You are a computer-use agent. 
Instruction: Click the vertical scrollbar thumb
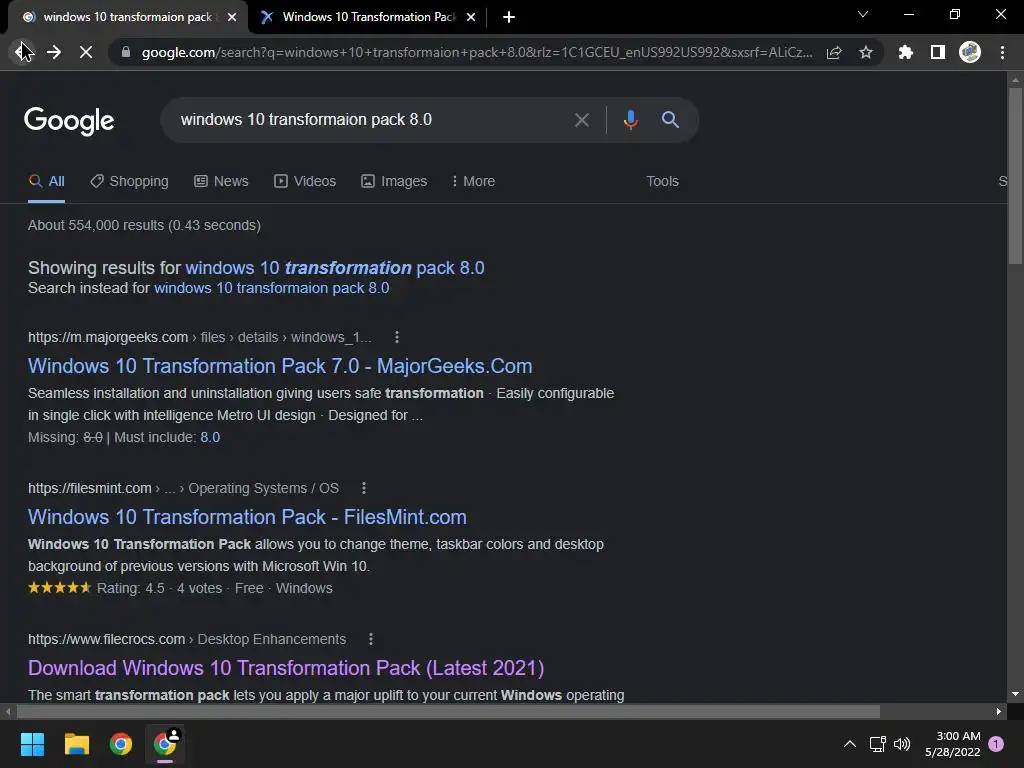pyautogui.click(x=1015, y=176)
